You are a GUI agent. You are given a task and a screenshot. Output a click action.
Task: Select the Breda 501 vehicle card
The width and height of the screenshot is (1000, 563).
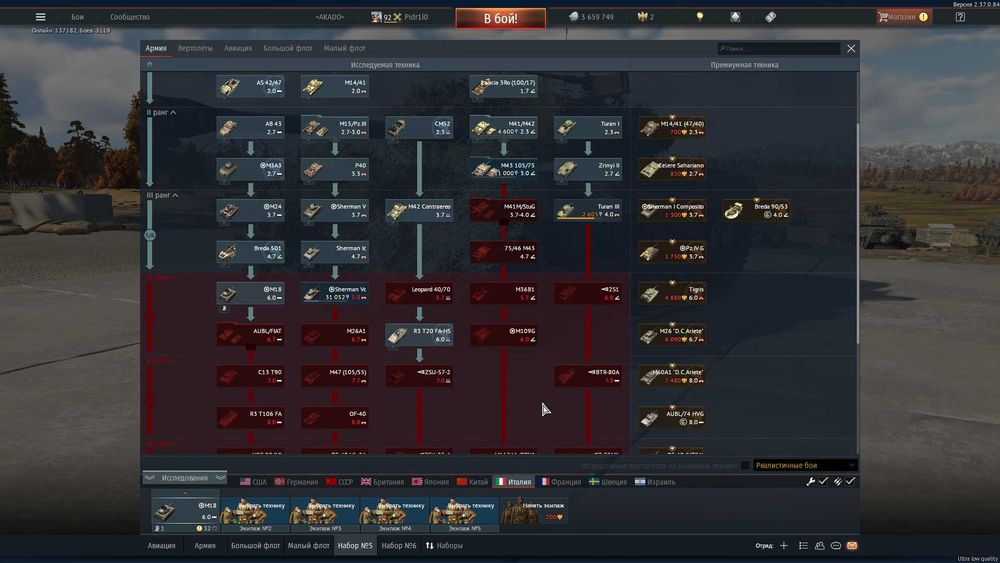pyautogui.click(x=250, y=252)
